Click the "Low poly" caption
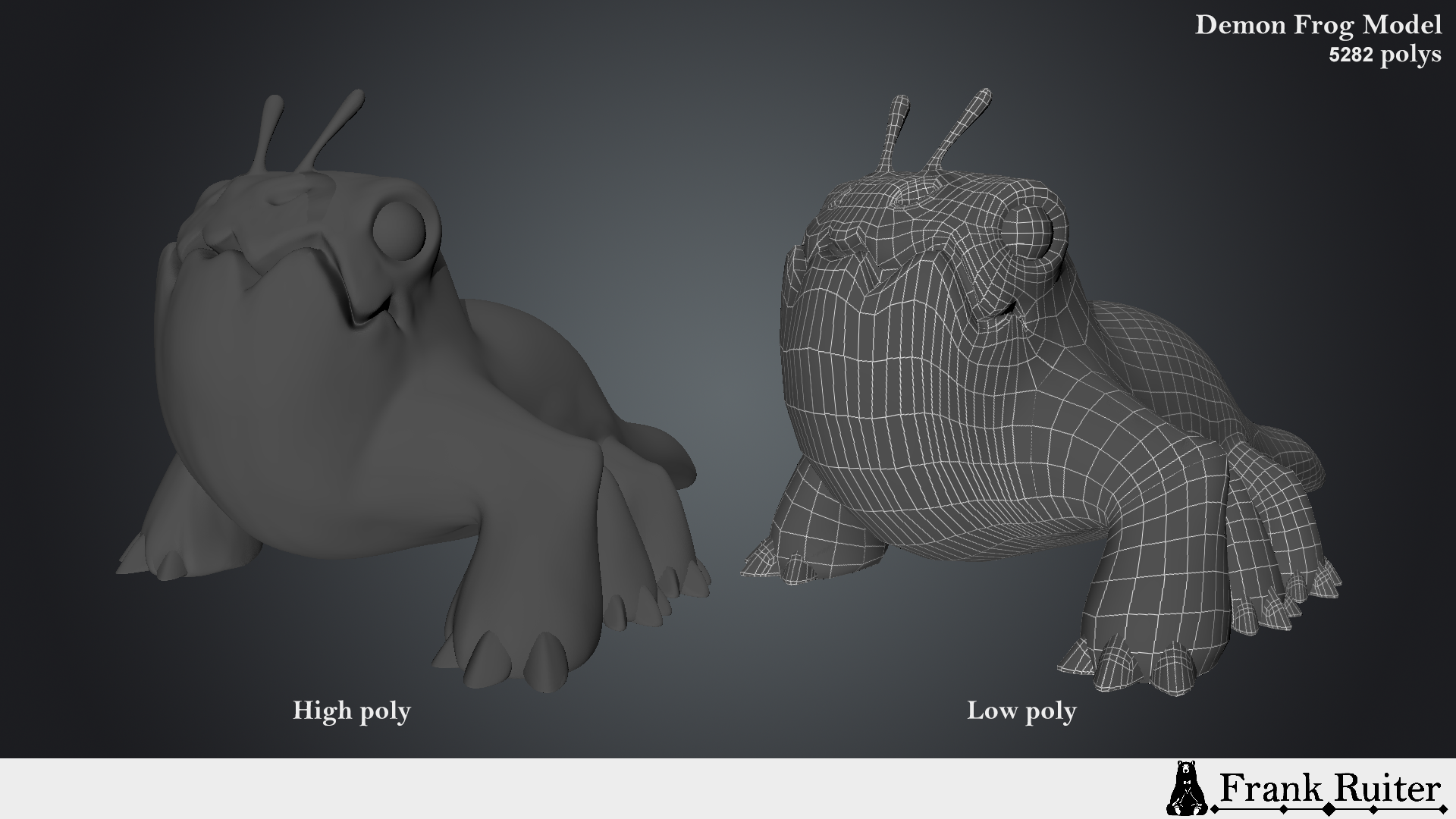 (1021, 711)
